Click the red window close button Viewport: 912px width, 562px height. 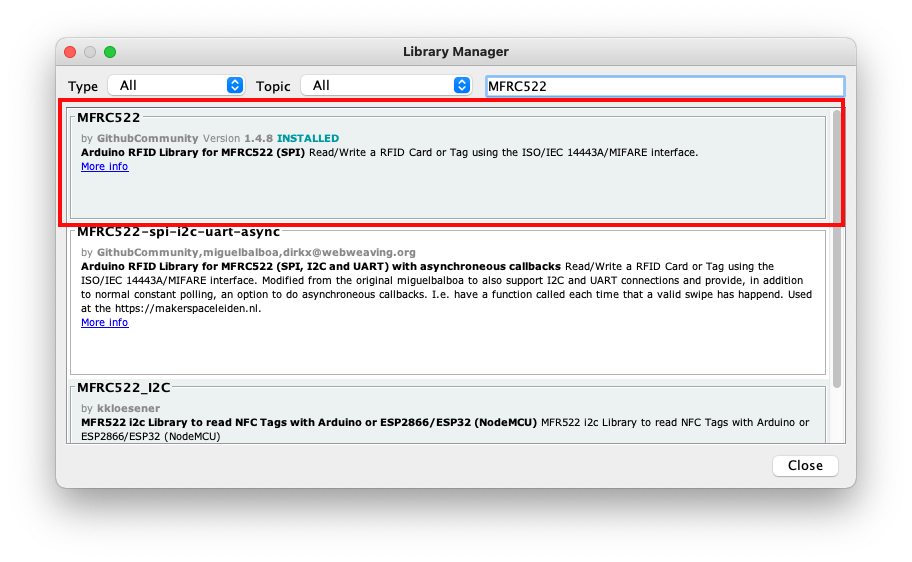click(x=70, y=52)
